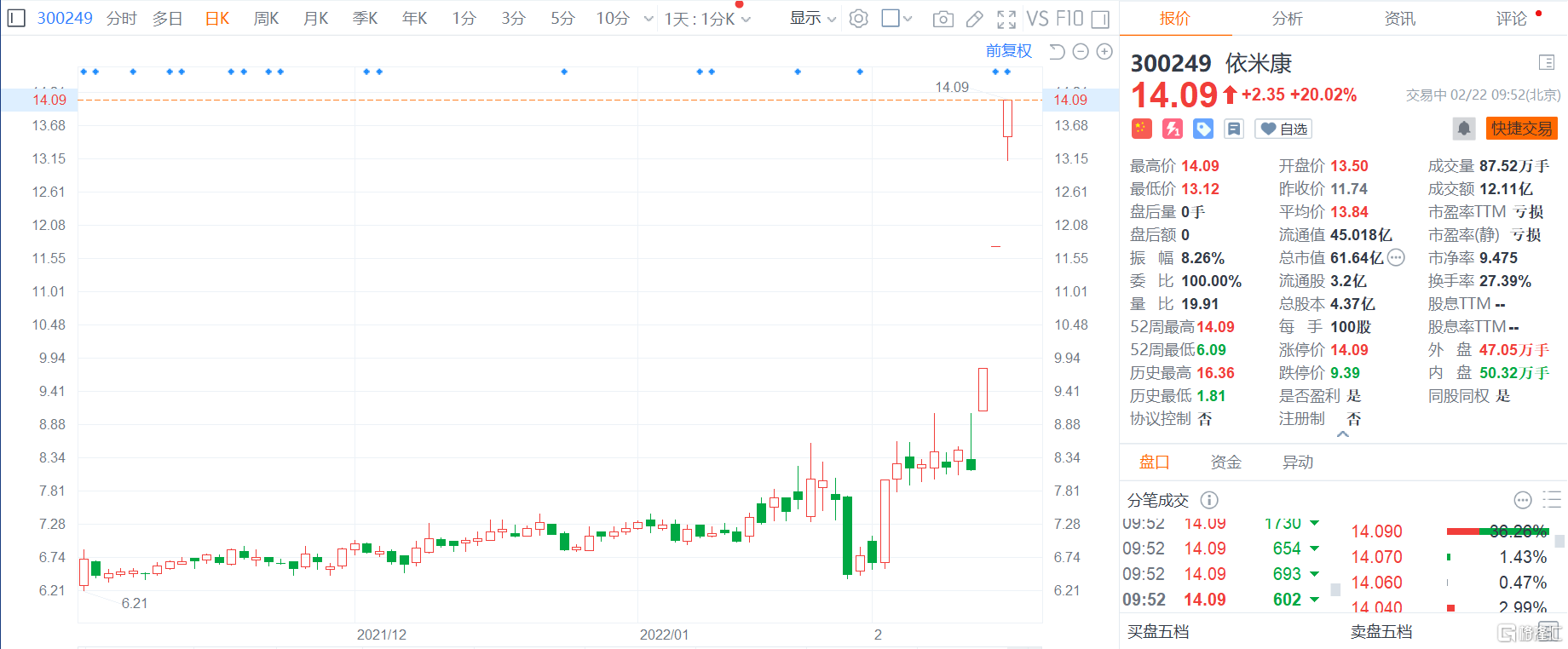Click the pink lightning level-1 icon
Image resolution: width=1568 pixels, height=649 pixels.
tap(1173, 129)
